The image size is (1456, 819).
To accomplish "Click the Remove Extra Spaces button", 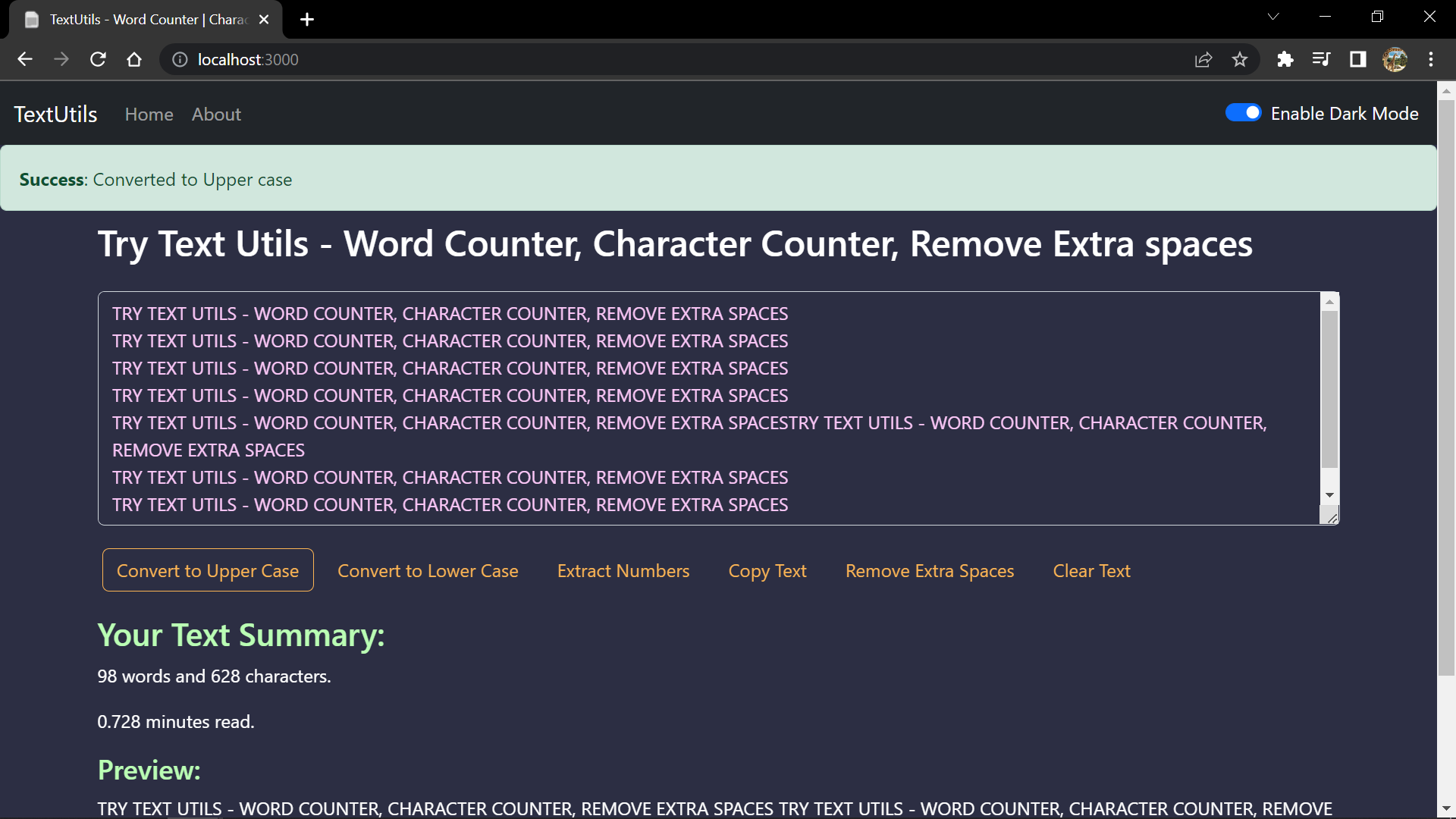I will pyautogui.click(x=929, y=570).
